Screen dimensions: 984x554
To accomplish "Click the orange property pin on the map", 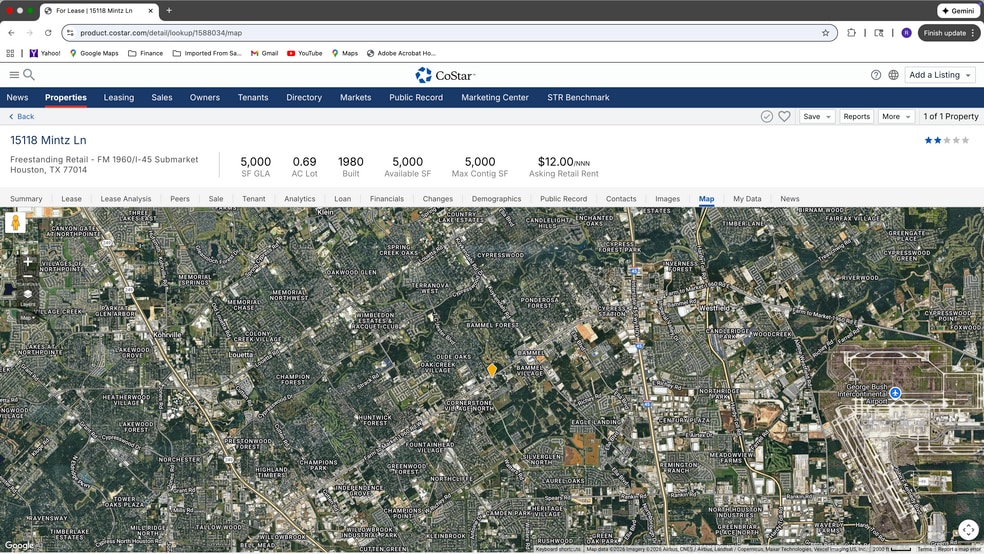I will (x=492, y=370).
